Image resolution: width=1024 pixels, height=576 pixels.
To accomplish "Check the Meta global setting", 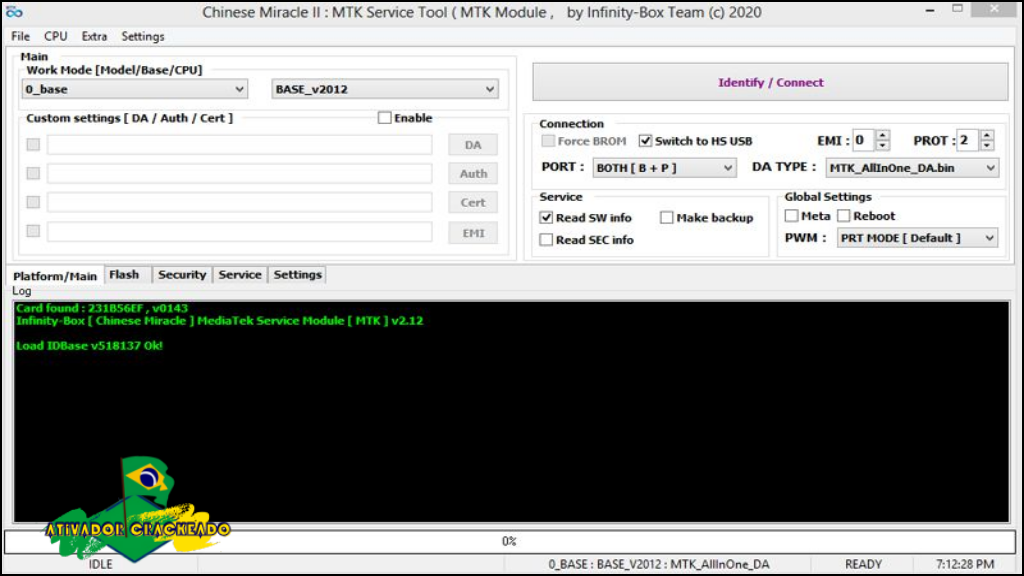I will click(792, 216).
